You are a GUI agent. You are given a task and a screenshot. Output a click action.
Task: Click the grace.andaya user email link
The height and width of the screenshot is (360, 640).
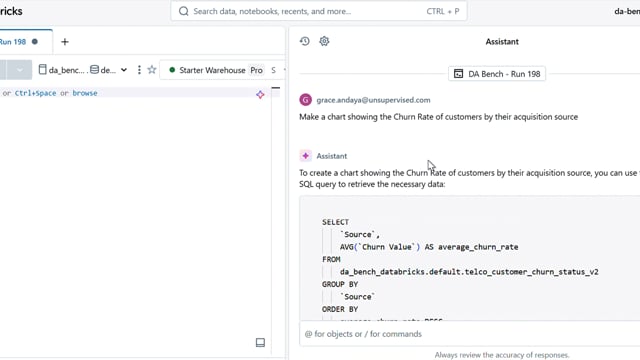[373, 100]
